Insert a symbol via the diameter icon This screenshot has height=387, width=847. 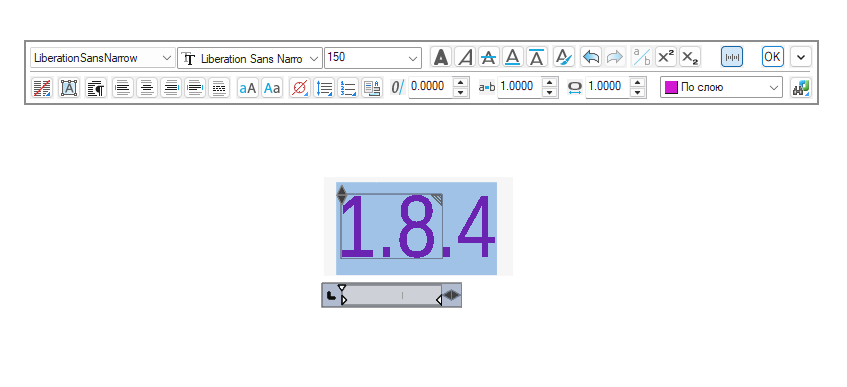300,88
